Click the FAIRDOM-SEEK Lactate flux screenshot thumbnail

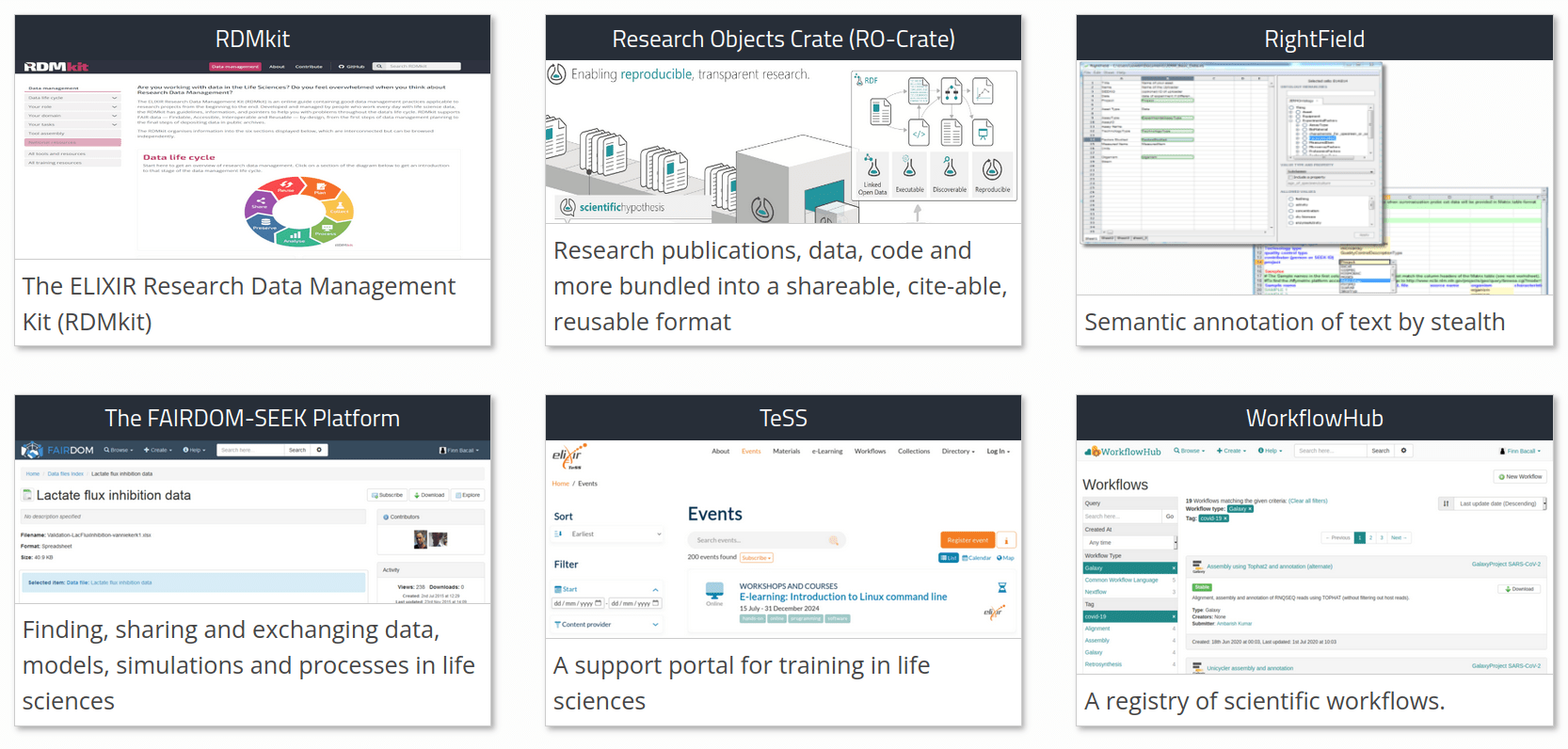coord(252,521)
